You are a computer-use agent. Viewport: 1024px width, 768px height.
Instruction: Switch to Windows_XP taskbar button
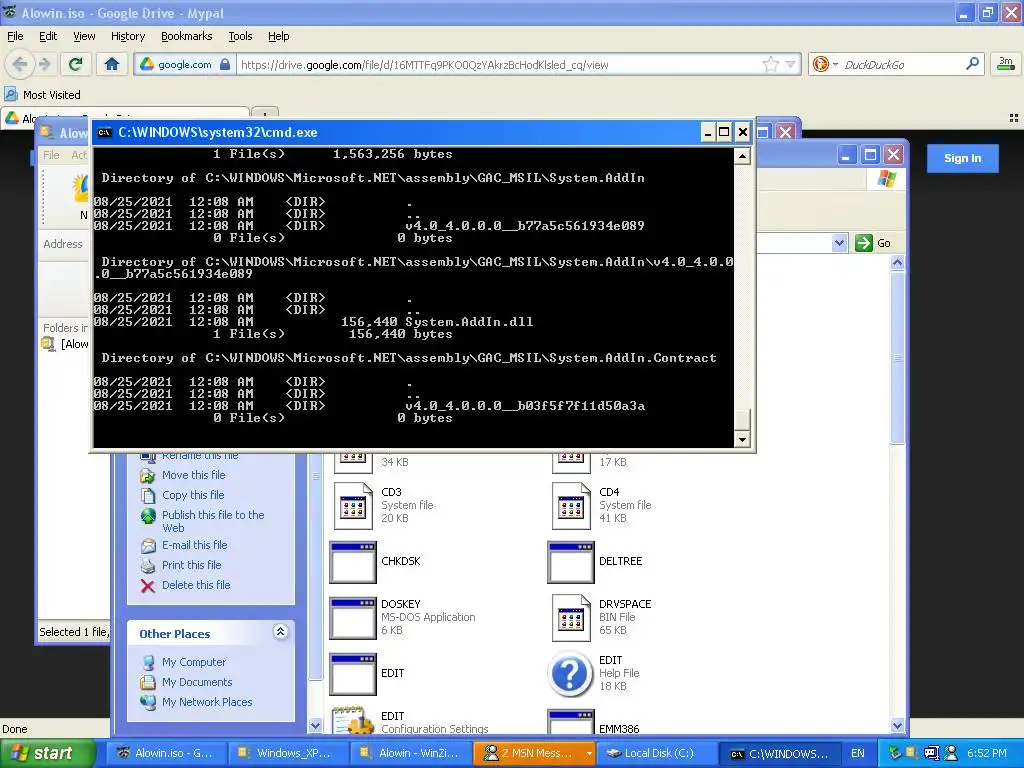click(x=287, y=753)
